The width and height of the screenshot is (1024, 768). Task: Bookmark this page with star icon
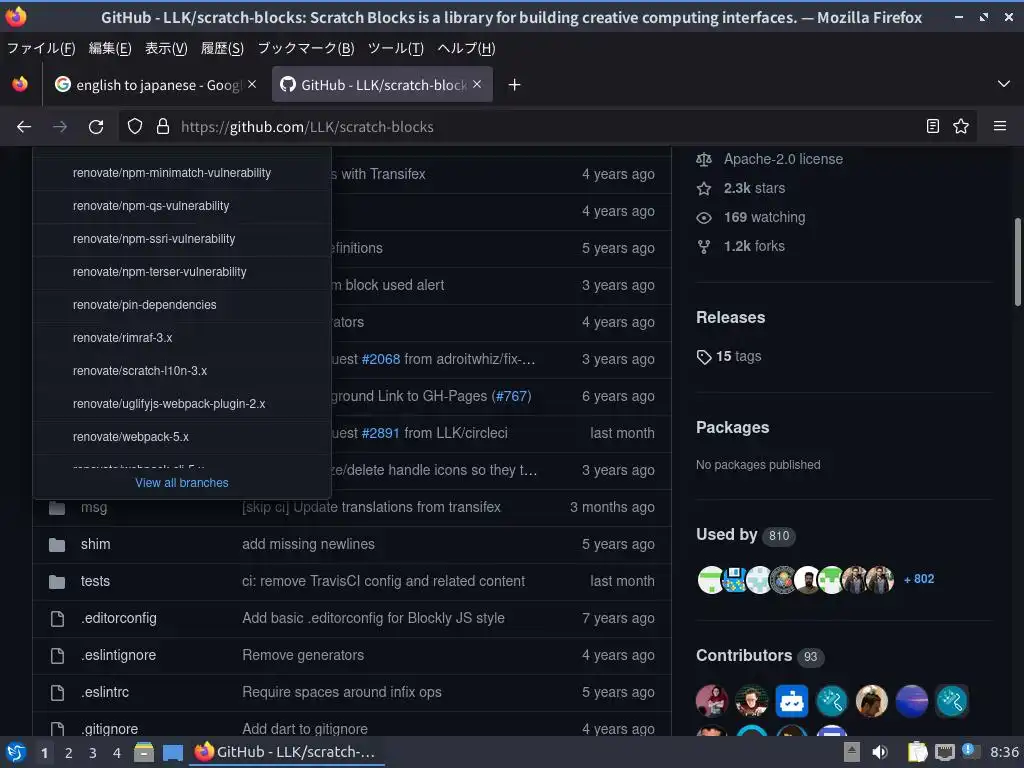pyautogui.click(x=961, y=126)
